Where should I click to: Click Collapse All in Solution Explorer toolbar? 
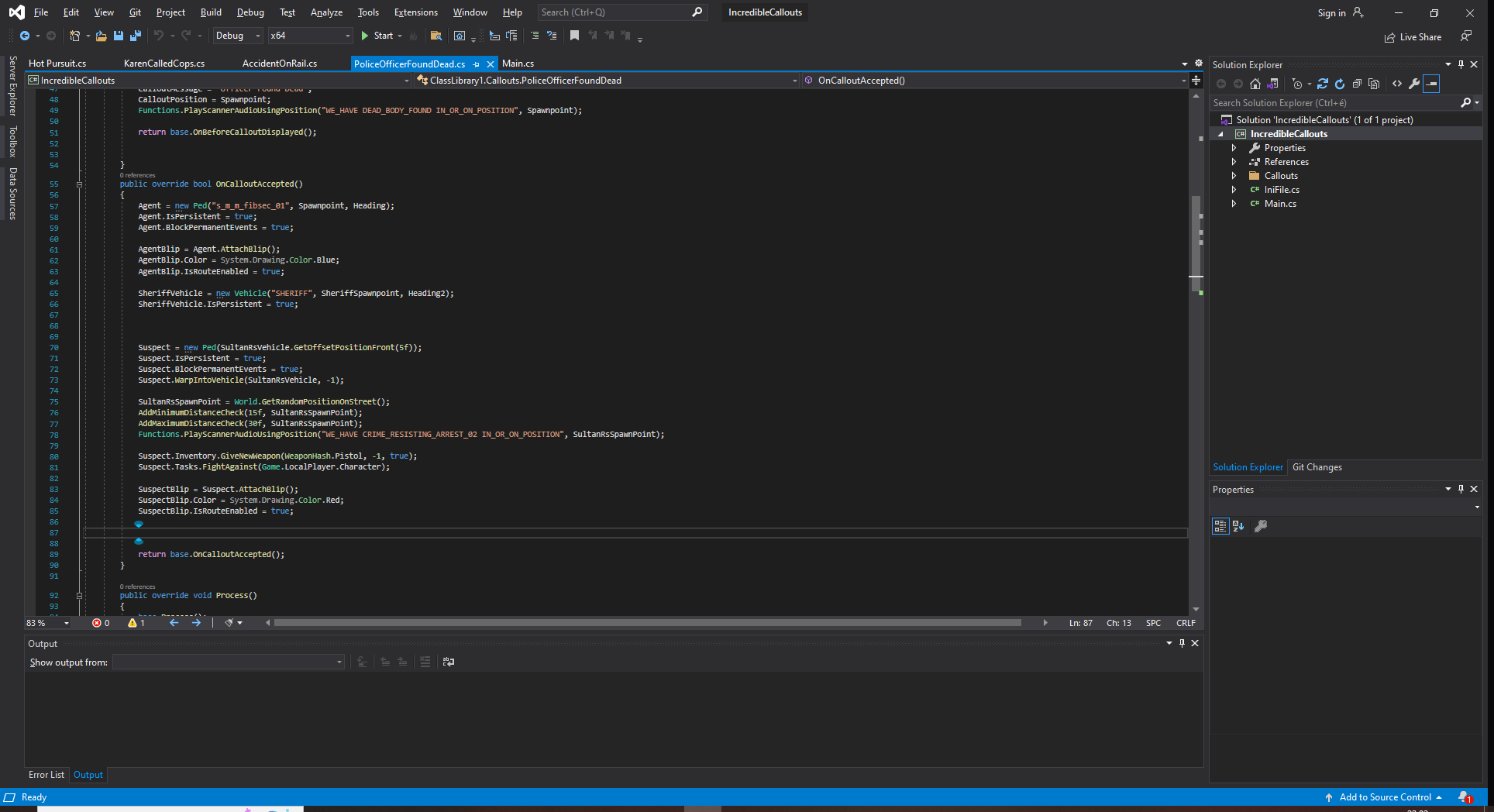pyautogui.click(x=1357, y=84)
